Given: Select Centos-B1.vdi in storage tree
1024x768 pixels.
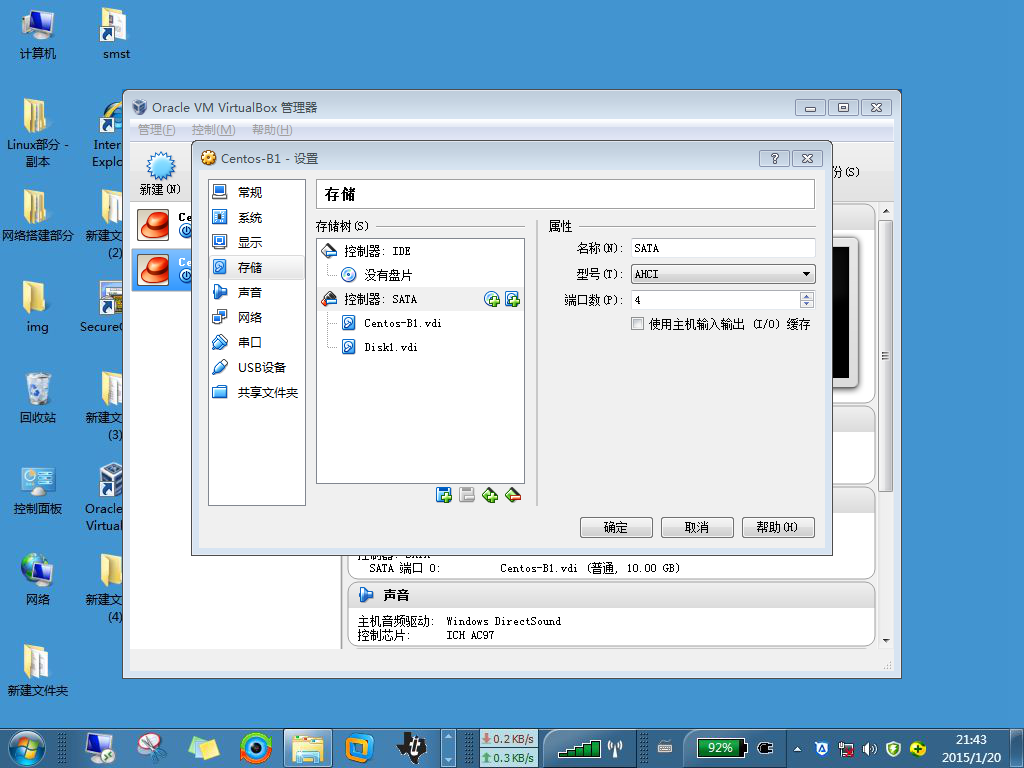Looking at the screenshot, I should pyautogui.click(x=420, y=323).
